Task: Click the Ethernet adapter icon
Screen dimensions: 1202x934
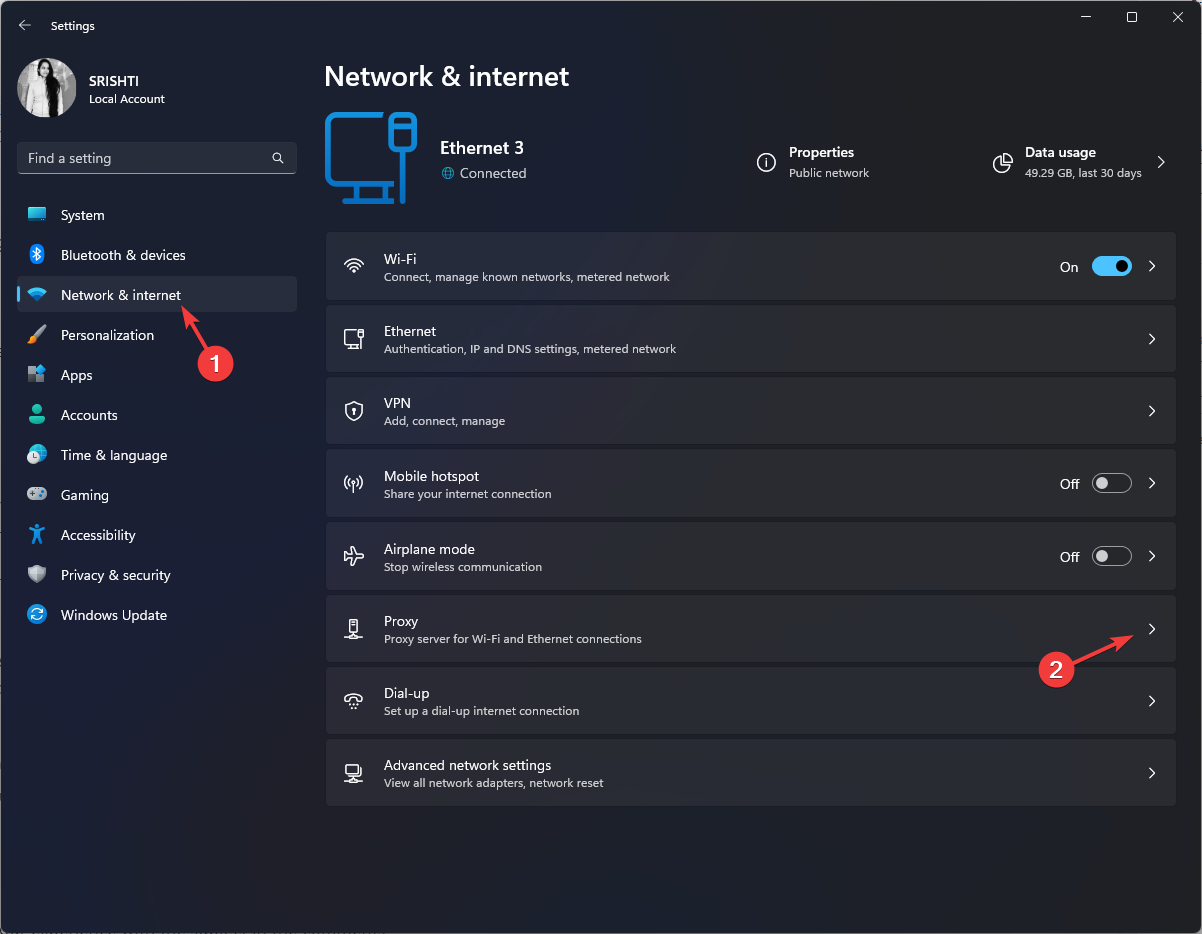Action: (x=353, y=338)
